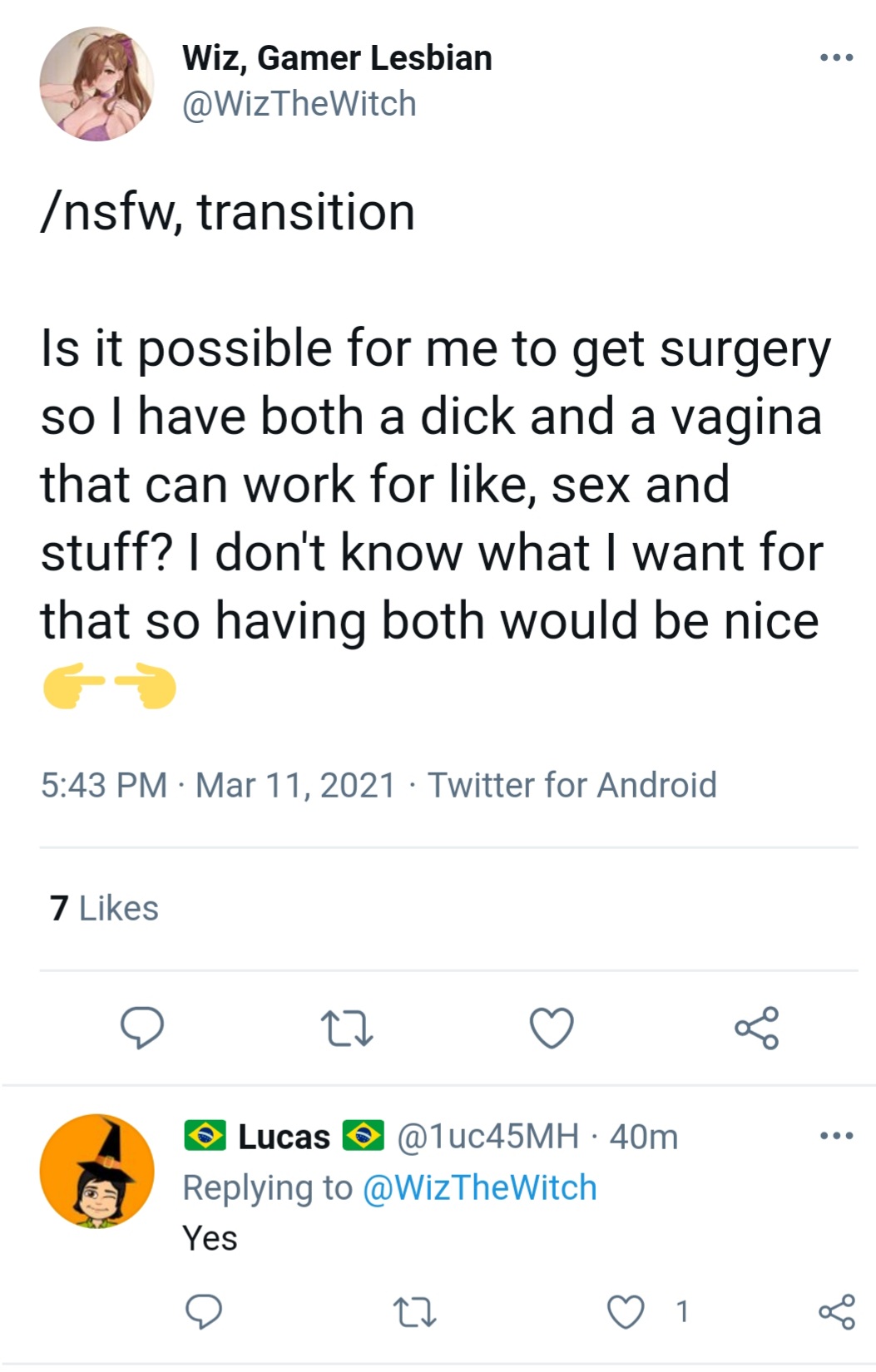Like Lucas's reply
The width and height of the screenshot is (876, 1372).
626,1311
